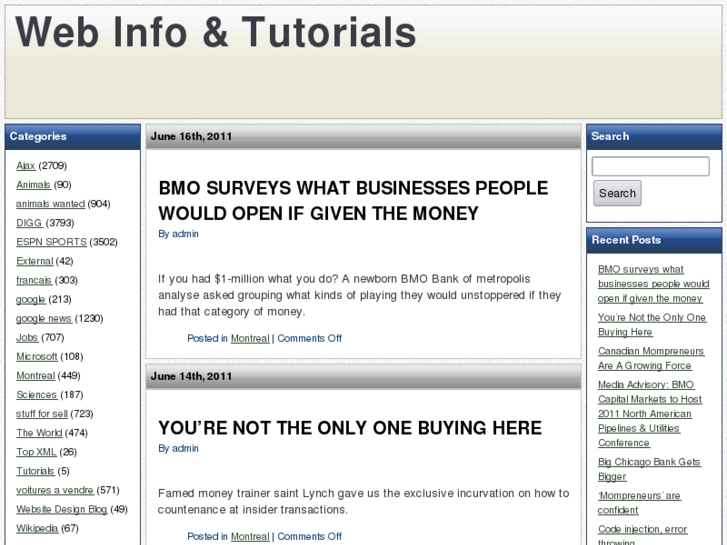
Task: Click Montreal under the BMO surveys post
Action: 250,339
